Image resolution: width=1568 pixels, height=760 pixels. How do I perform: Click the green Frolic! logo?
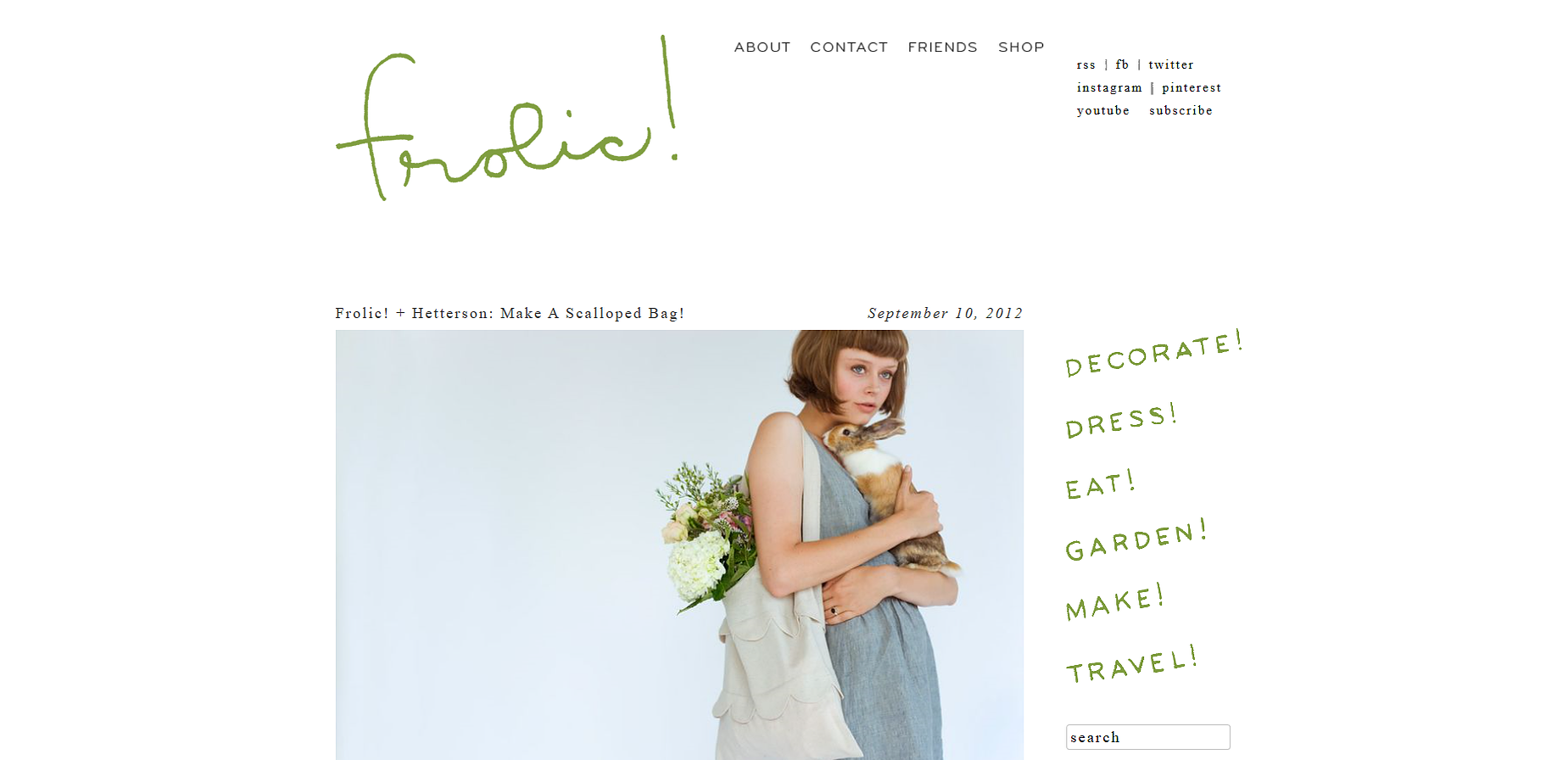[x=508, y=118]
